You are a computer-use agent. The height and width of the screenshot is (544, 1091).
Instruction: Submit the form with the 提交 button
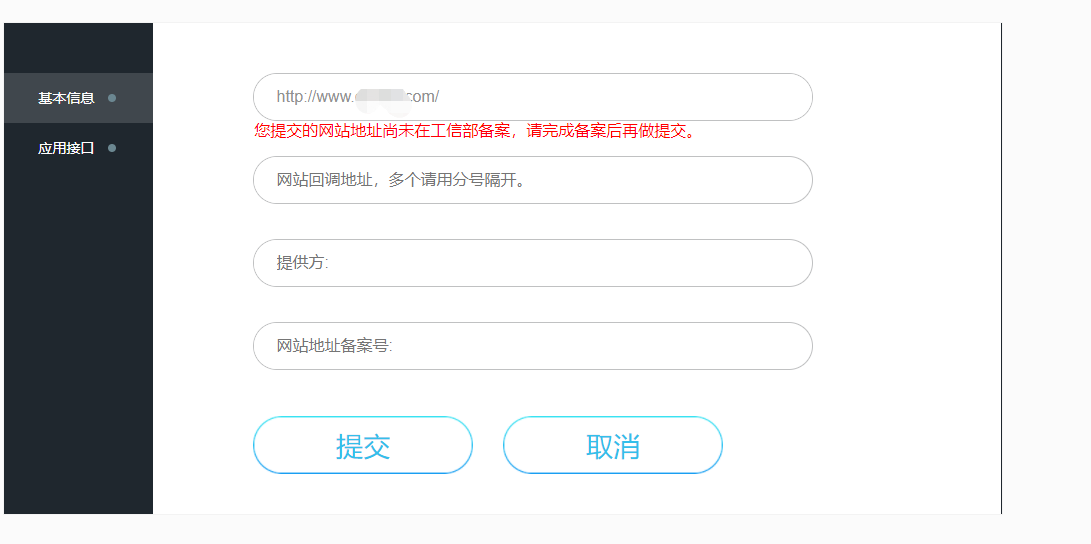(x=362, y=445)
